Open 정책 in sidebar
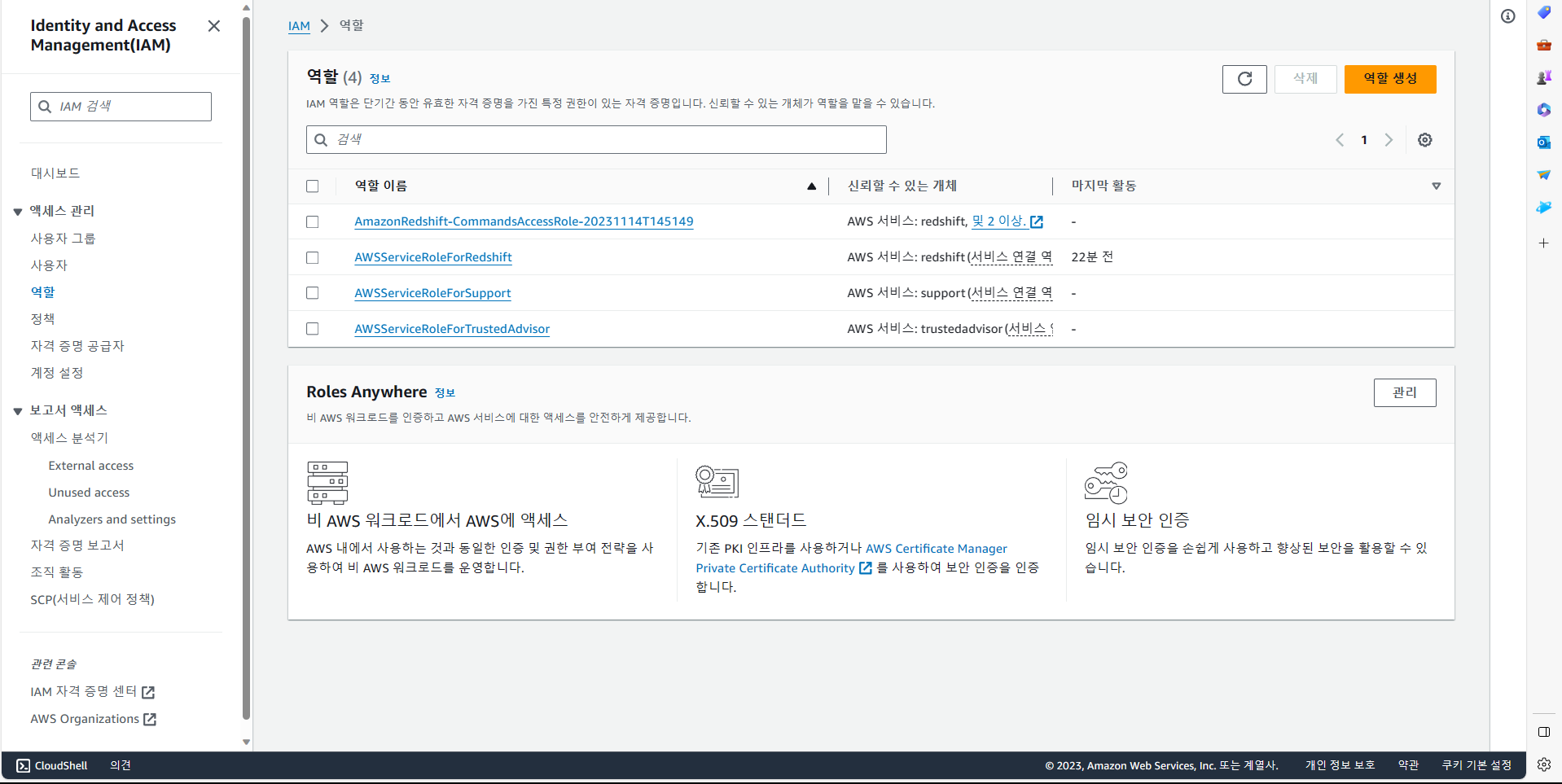This screenshot has height=784, width=1562. click(x=42, y=319)
